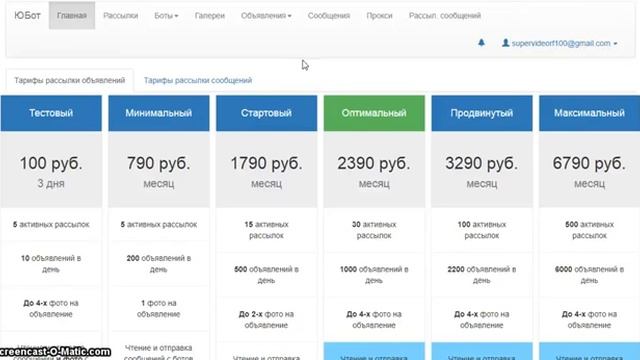Click the 1790 руб. price

[267, 163]
